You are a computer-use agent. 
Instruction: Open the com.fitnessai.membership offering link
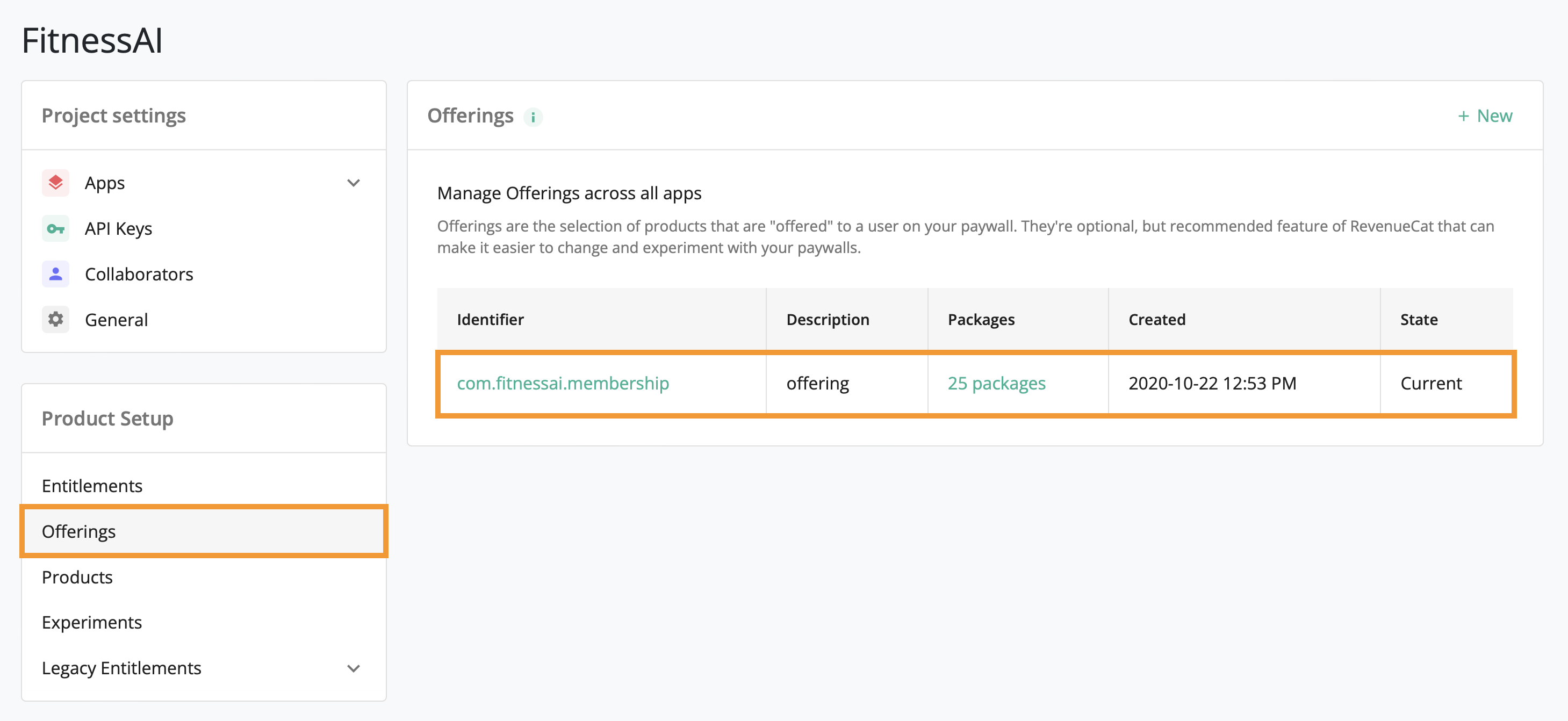click(563, 383)
